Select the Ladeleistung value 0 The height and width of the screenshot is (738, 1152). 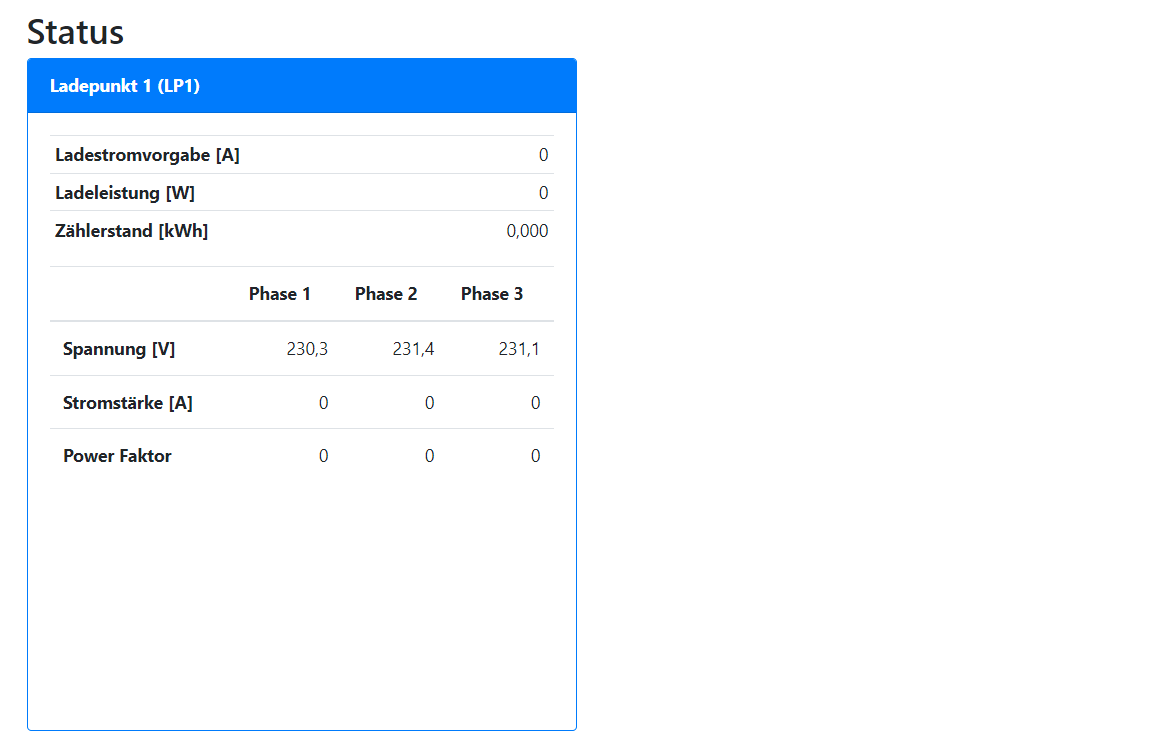[x=543, y=193]
